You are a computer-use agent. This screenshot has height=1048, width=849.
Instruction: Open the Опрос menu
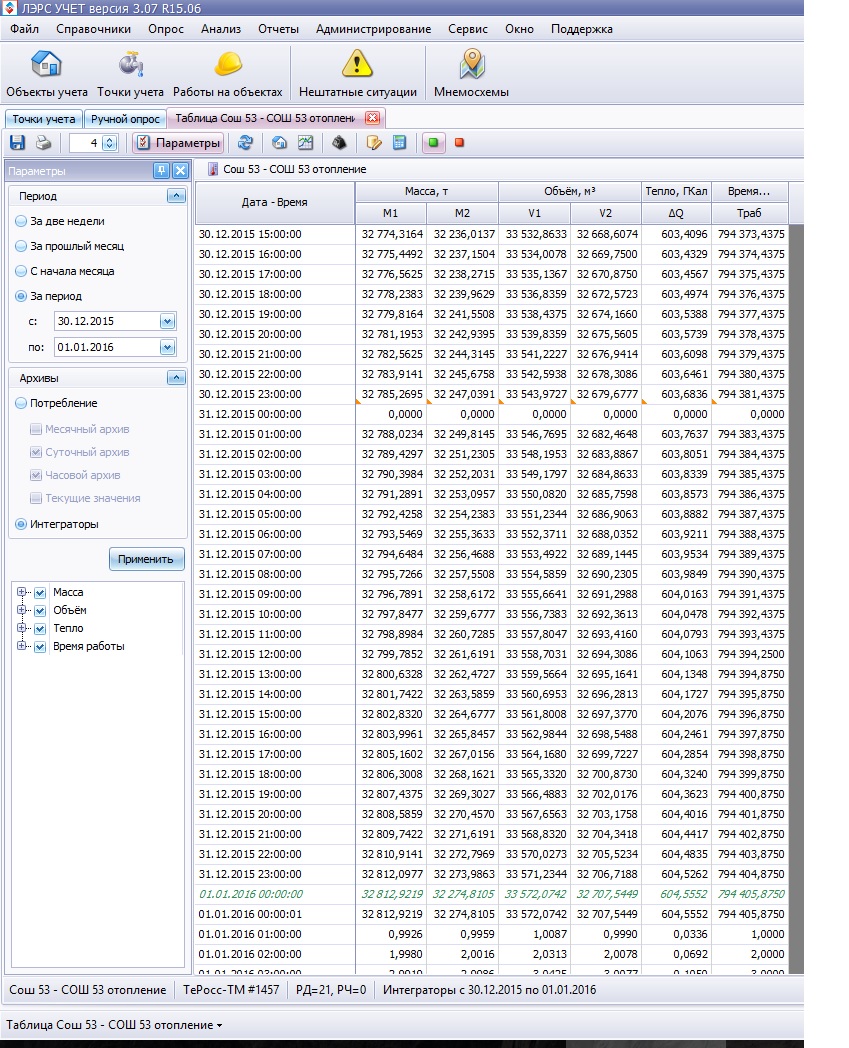coord(166,29)
